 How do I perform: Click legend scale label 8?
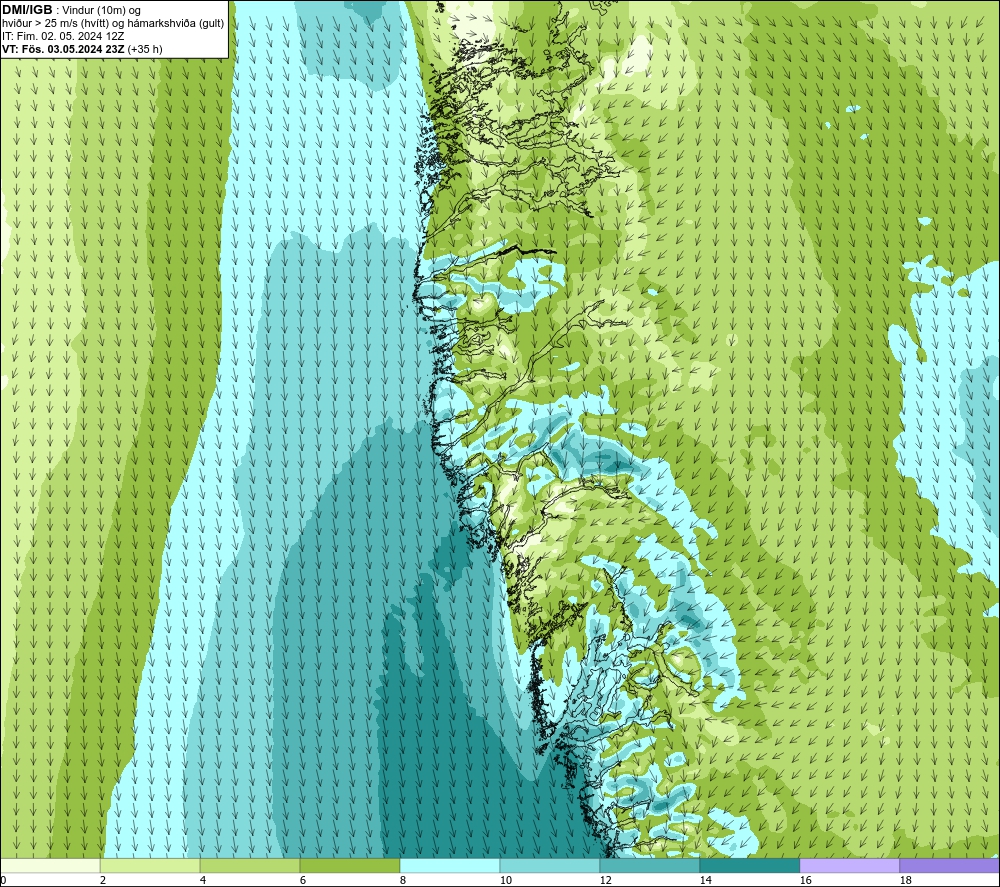point(402,880)
